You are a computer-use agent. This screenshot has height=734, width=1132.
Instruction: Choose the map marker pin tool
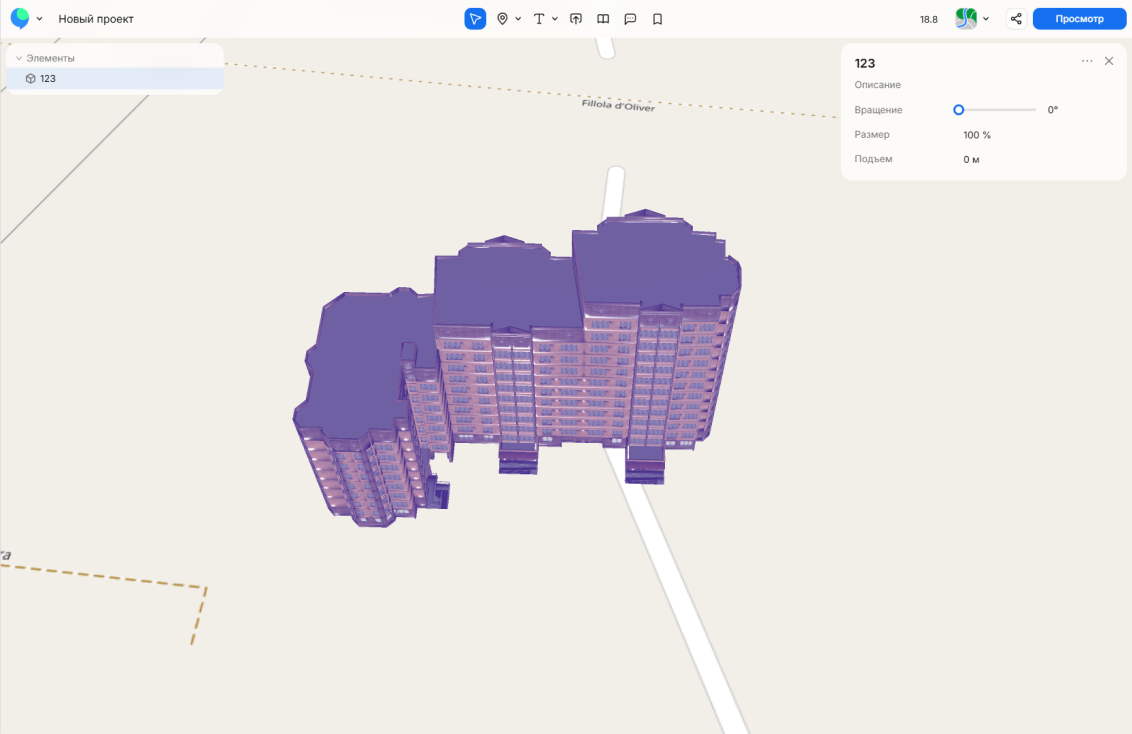click(502, 19)
